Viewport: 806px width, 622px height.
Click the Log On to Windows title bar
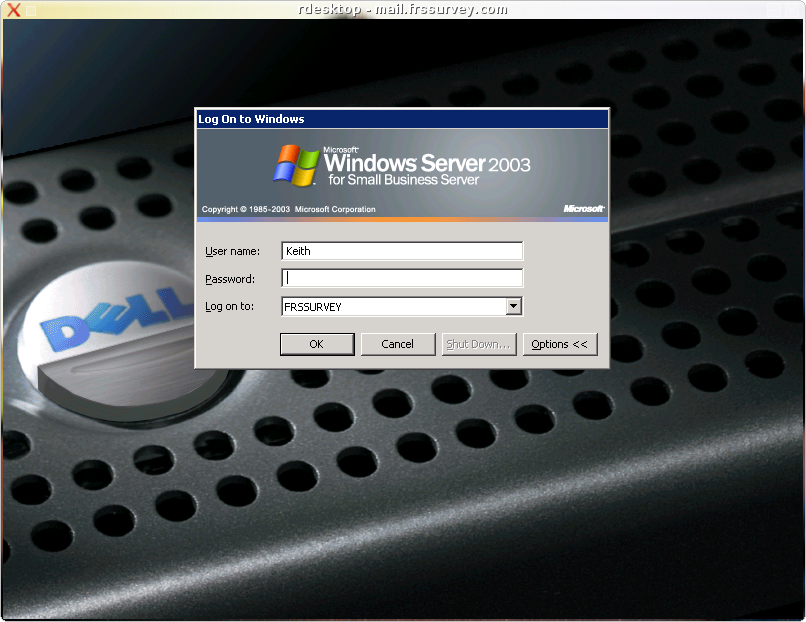[x=402, y=119]
